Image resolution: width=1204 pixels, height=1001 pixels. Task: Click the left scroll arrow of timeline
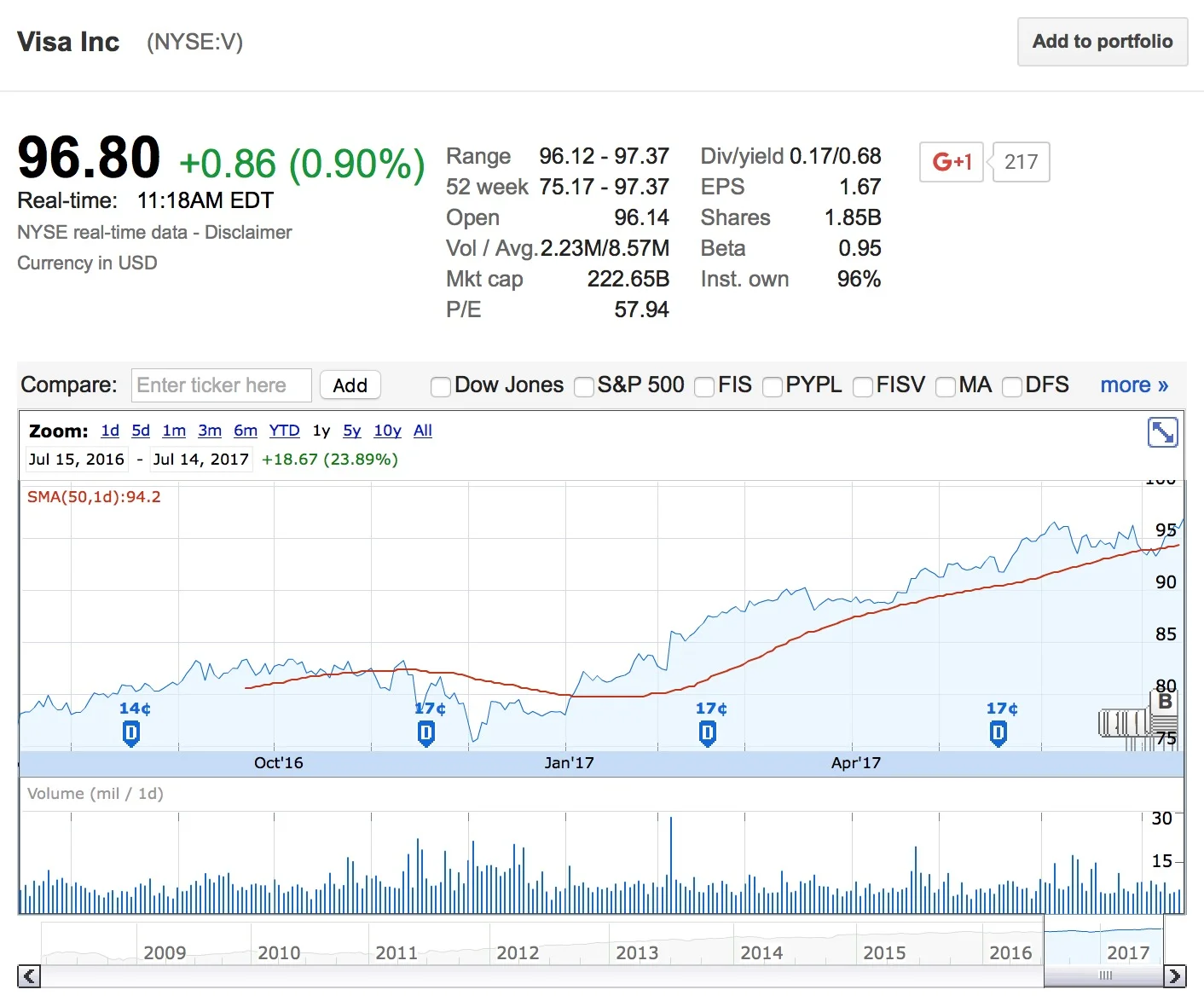coord(29,976)
